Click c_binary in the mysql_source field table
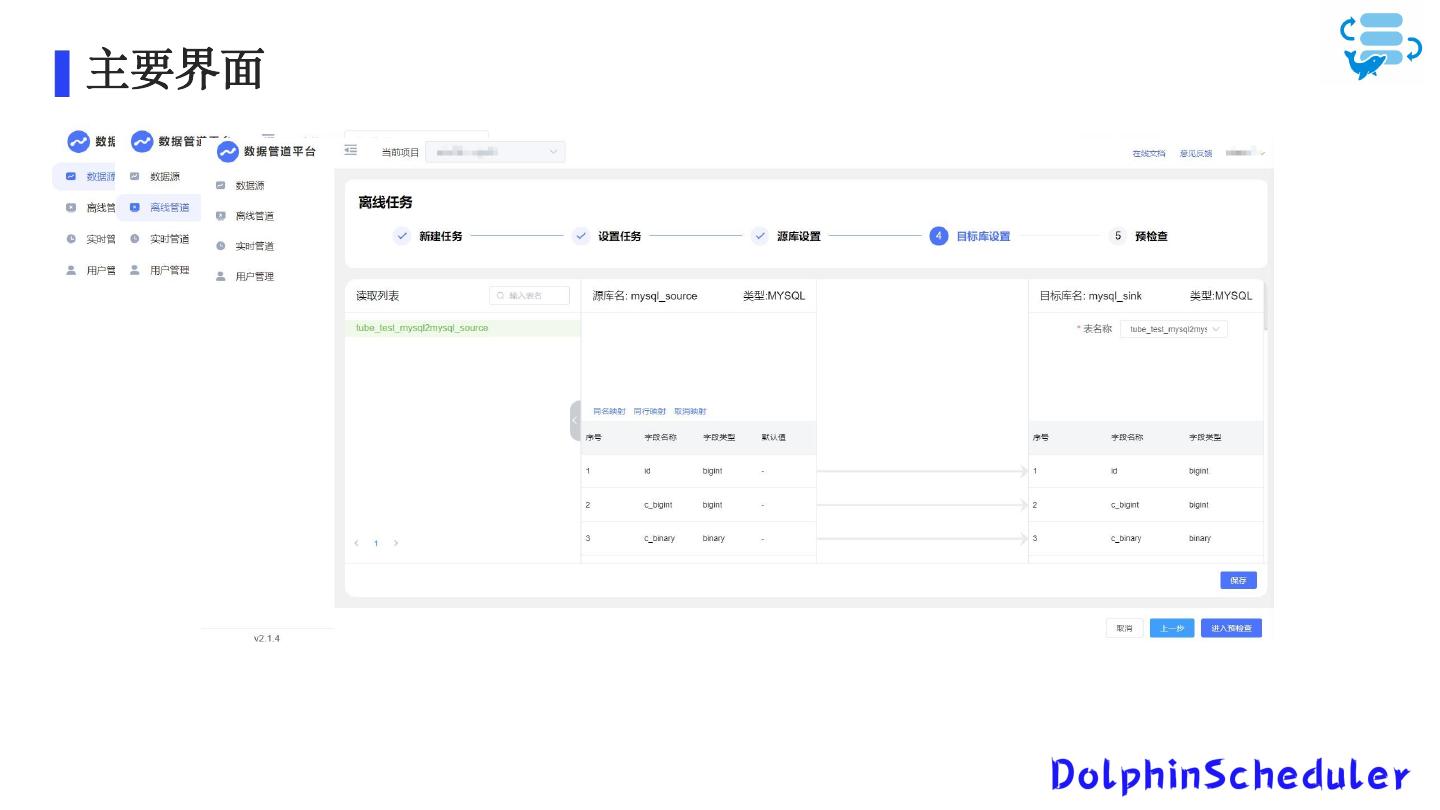 (659, 538)
